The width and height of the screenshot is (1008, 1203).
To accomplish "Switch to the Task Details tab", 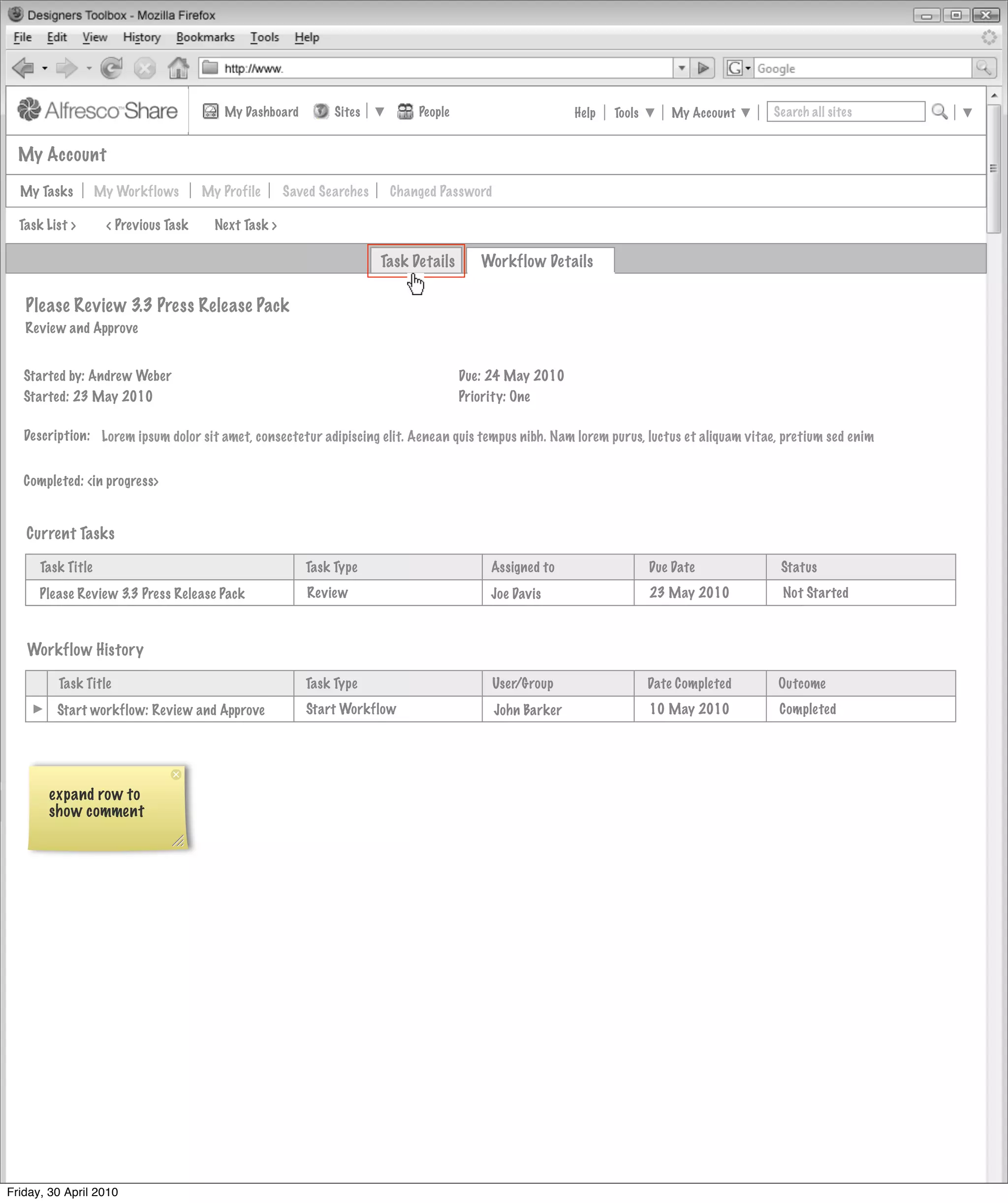I will point(416,261).
